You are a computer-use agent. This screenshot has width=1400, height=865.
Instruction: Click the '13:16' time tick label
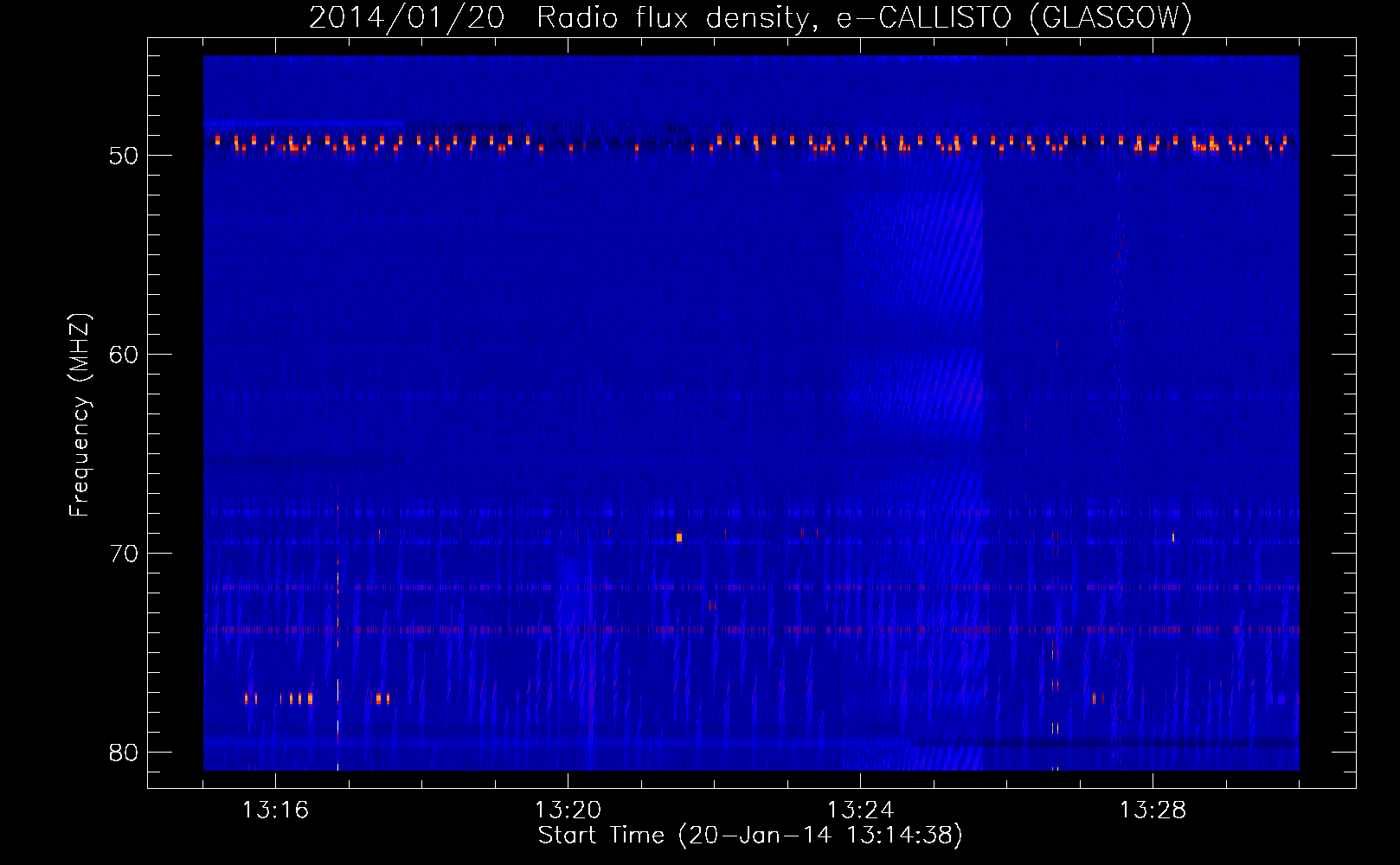[x=275, y=811]
